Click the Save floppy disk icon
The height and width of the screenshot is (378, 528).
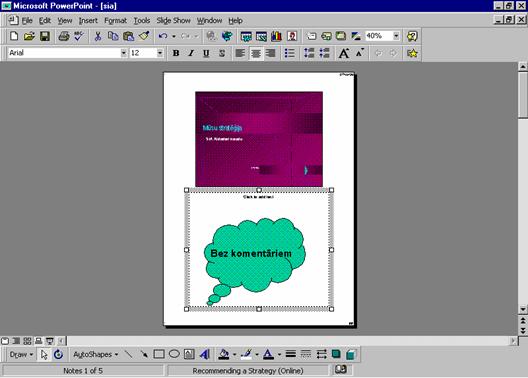45,36
